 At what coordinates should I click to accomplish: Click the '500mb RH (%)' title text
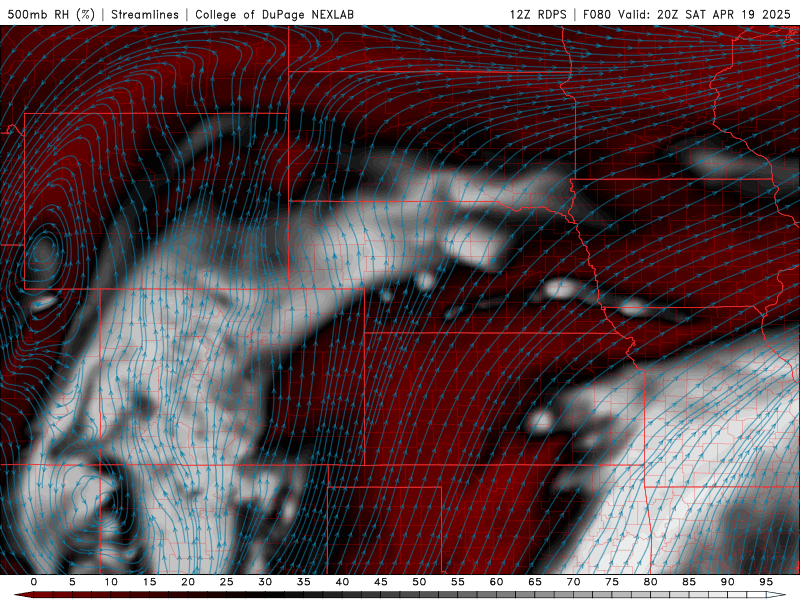(51, 14)
